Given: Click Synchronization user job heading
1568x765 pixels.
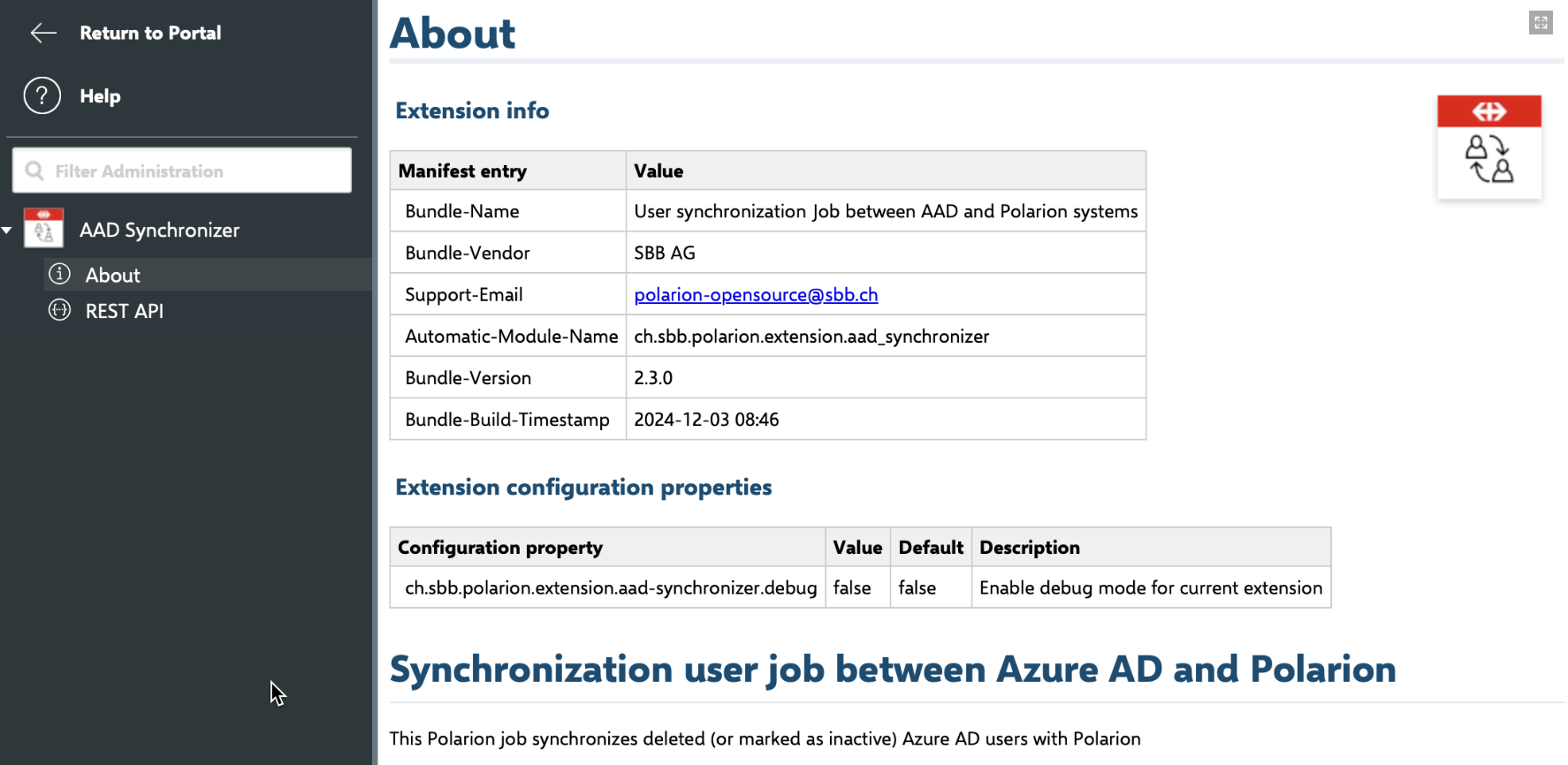Looking at the screenshot, I should click(x=893, y=670).
